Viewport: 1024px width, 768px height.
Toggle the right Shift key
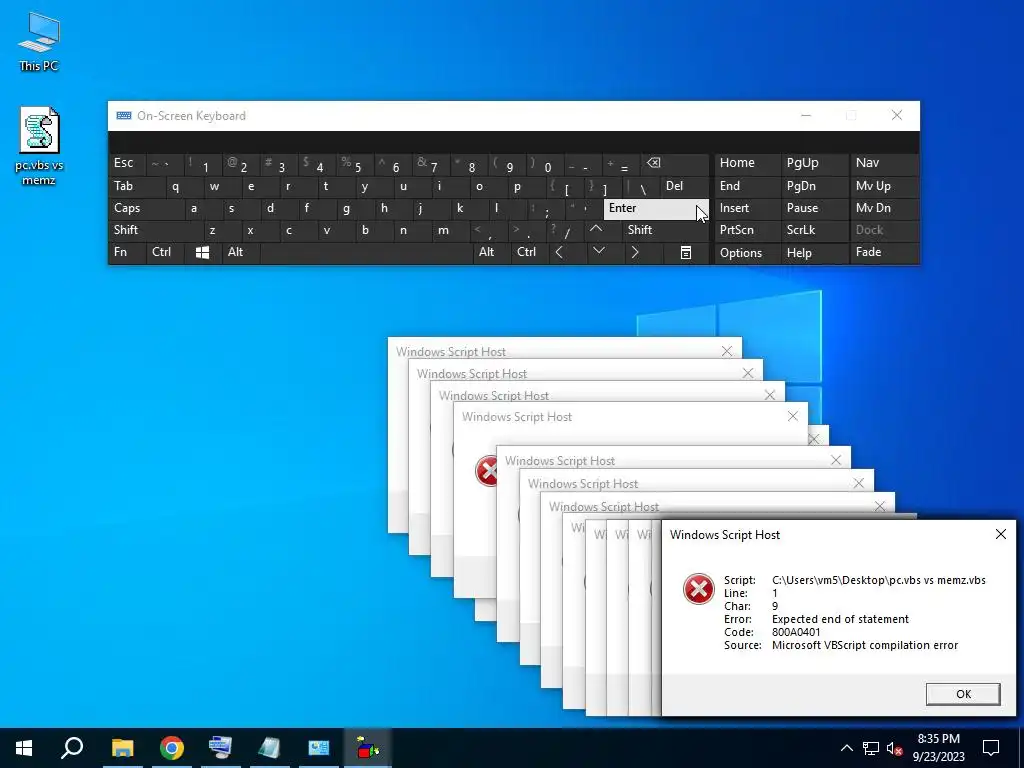665,230
